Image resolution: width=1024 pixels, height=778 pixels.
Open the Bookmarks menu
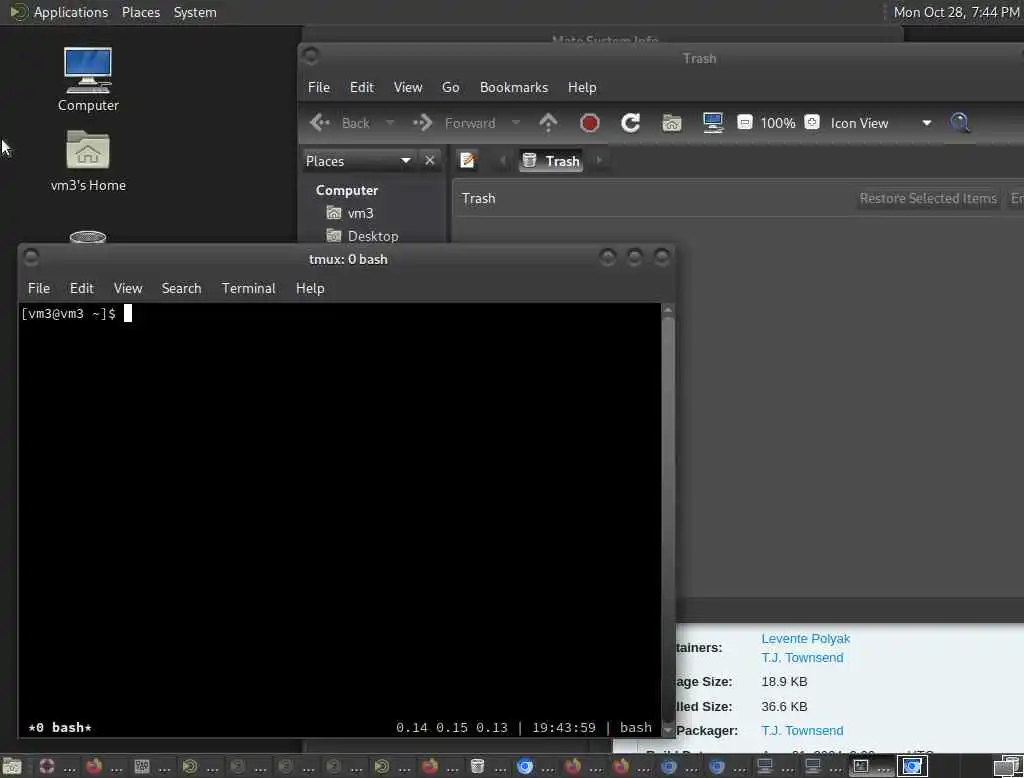[x=514, y=88]
